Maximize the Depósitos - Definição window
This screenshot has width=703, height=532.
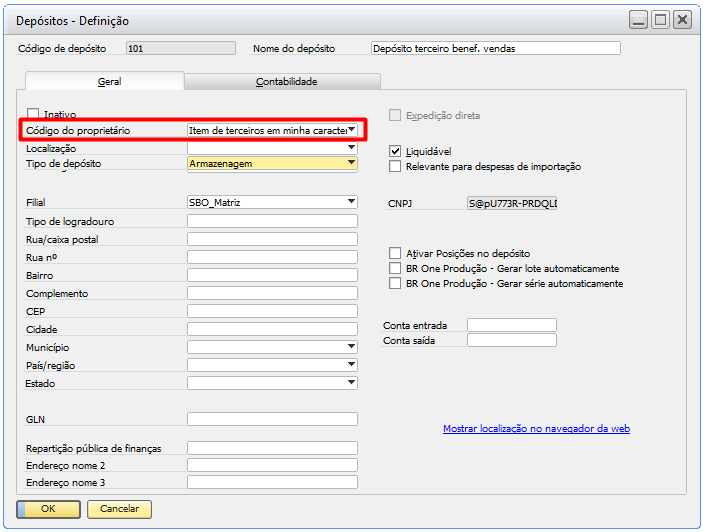click(x=660, y=20)
